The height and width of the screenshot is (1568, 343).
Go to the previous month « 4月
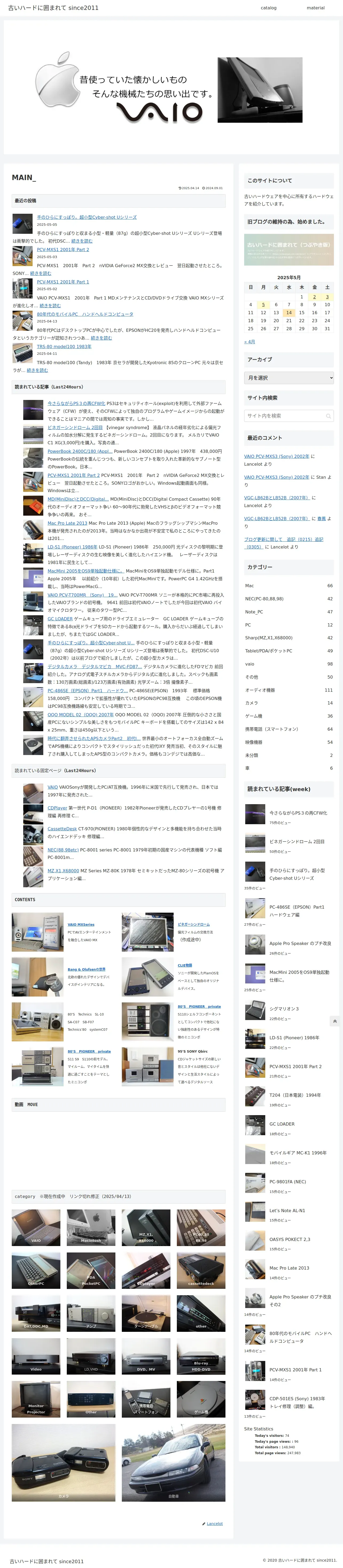[249, 342]
